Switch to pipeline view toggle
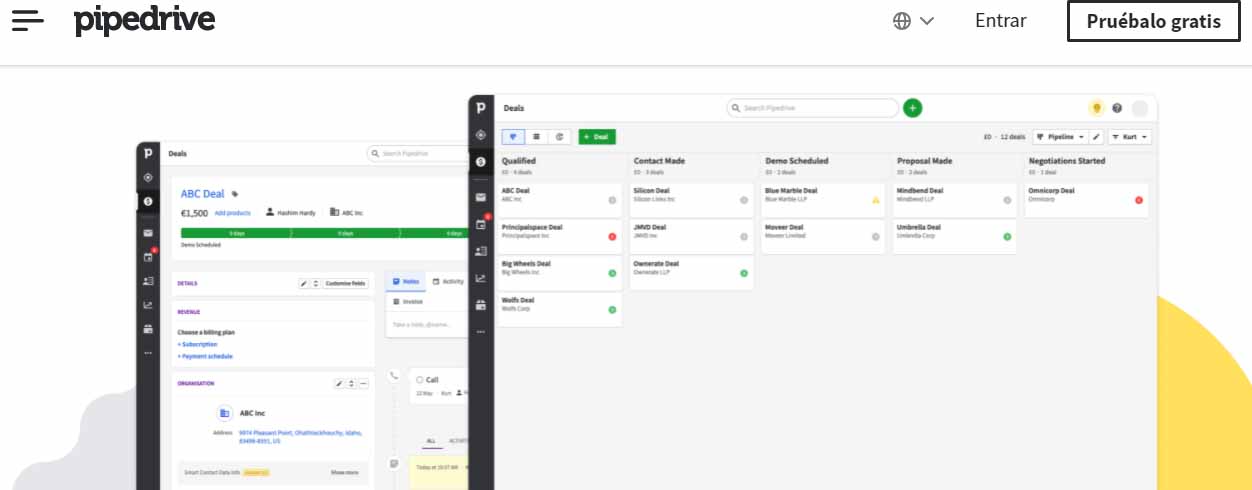Image resolution: width=1252 pixels, height=490 pixels. click(x=513, y=136)
